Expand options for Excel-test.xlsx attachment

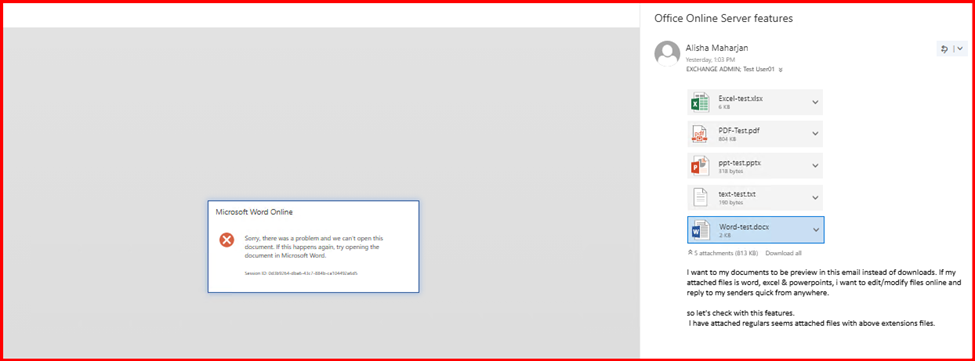coord(815,103)
